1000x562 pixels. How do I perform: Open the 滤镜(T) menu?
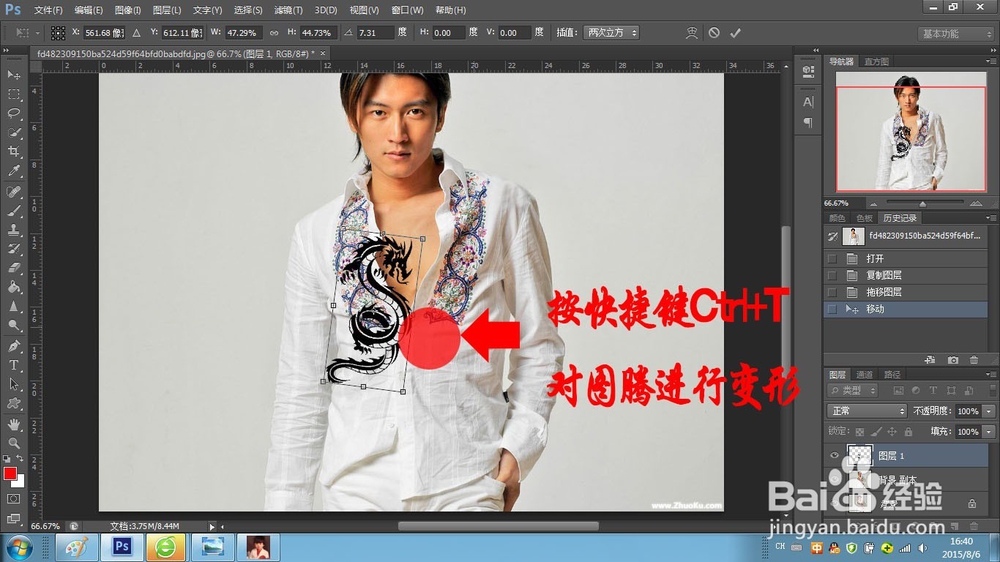pyautogui.click(x=288, y=10)
